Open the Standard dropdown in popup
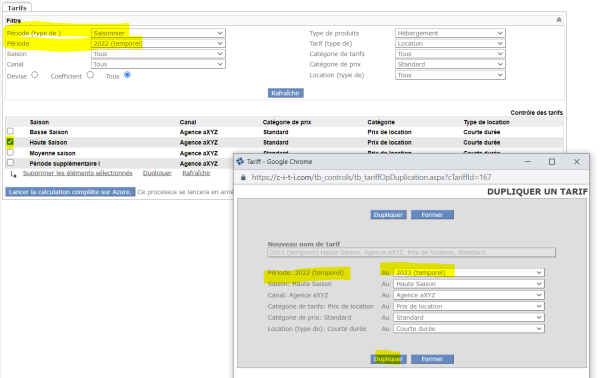This screenshot has height=378, width=600. click(469, 317)
